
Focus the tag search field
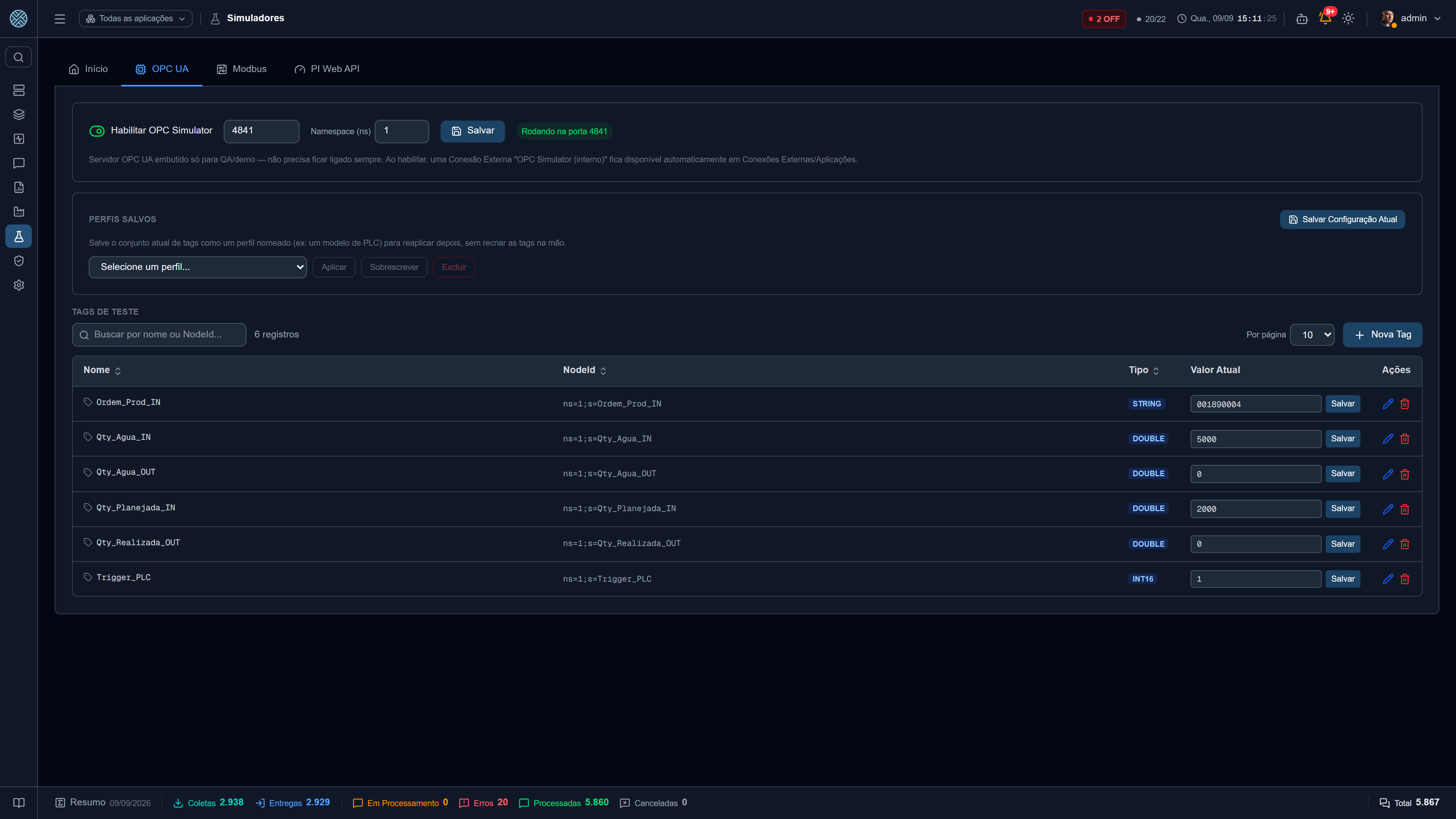[159, 334]
